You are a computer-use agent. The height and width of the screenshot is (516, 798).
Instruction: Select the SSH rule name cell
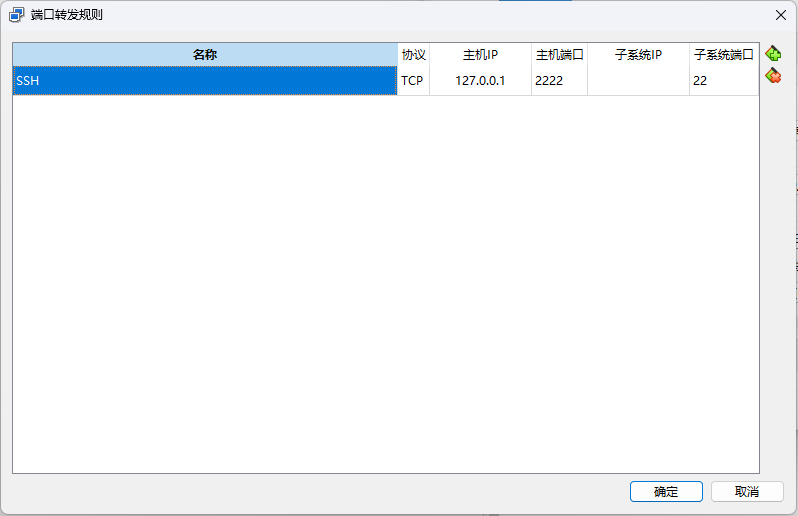pyautogui.click(x=205, y=80)
